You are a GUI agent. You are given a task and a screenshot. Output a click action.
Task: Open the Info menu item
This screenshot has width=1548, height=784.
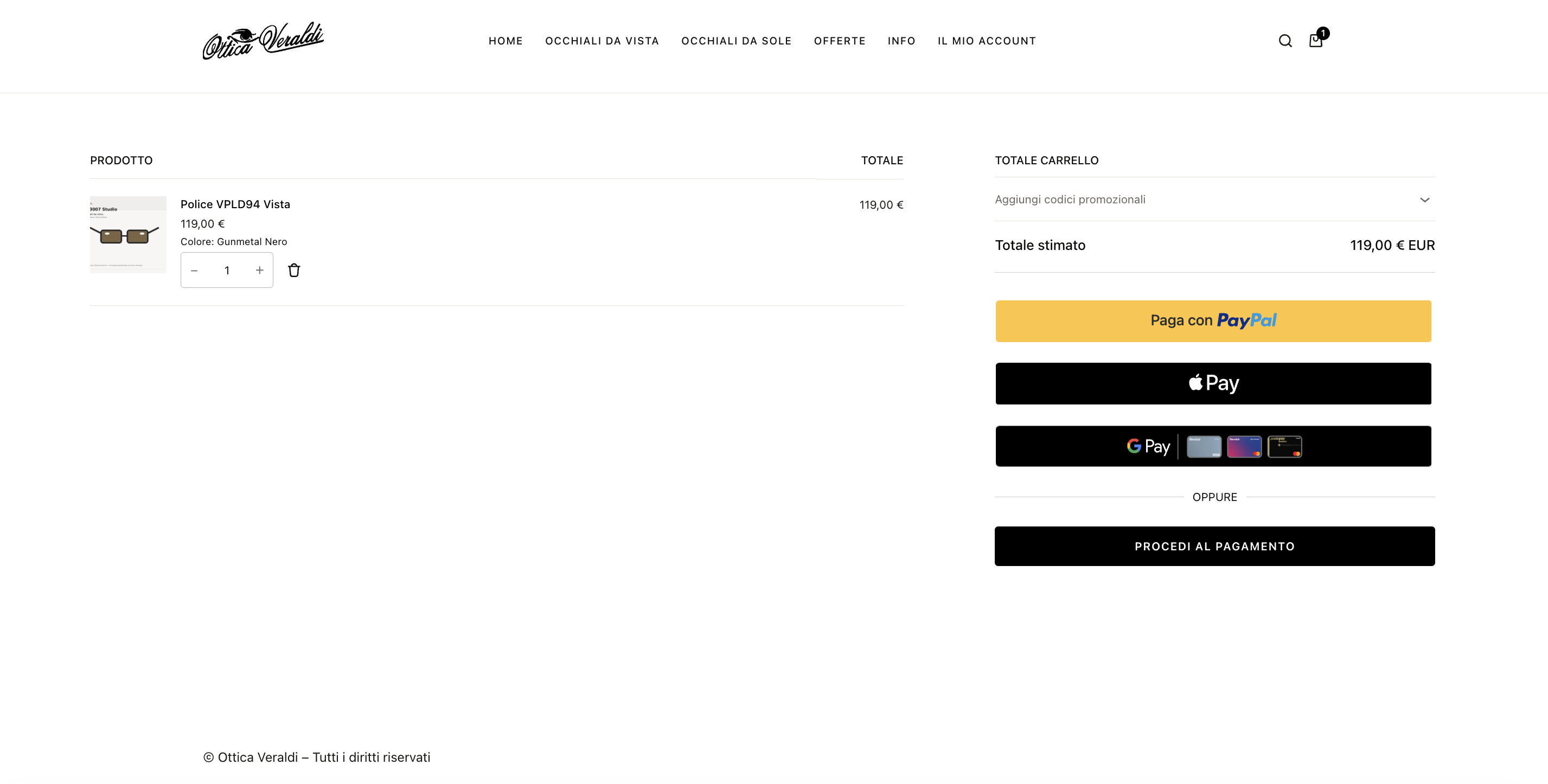pos(901,41)
